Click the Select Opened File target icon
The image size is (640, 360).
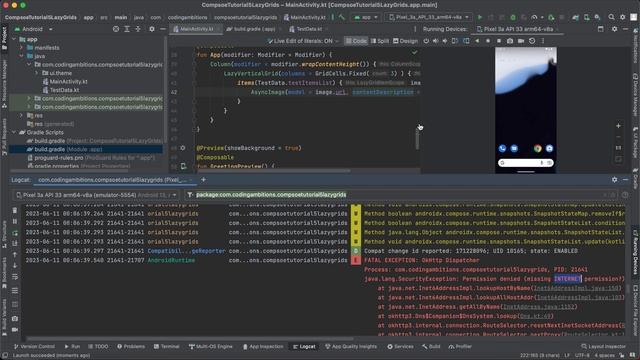click(x=116, y=29)
